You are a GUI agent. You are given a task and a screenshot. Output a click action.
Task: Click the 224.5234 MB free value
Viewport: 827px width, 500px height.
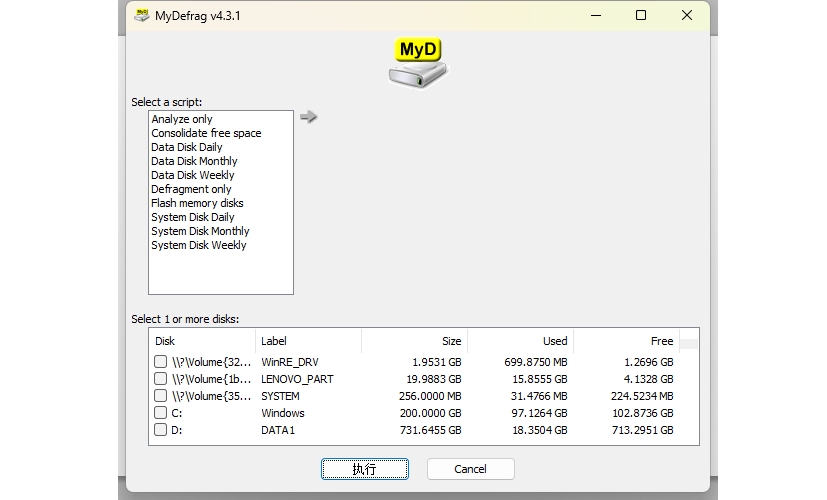[642, 396]
